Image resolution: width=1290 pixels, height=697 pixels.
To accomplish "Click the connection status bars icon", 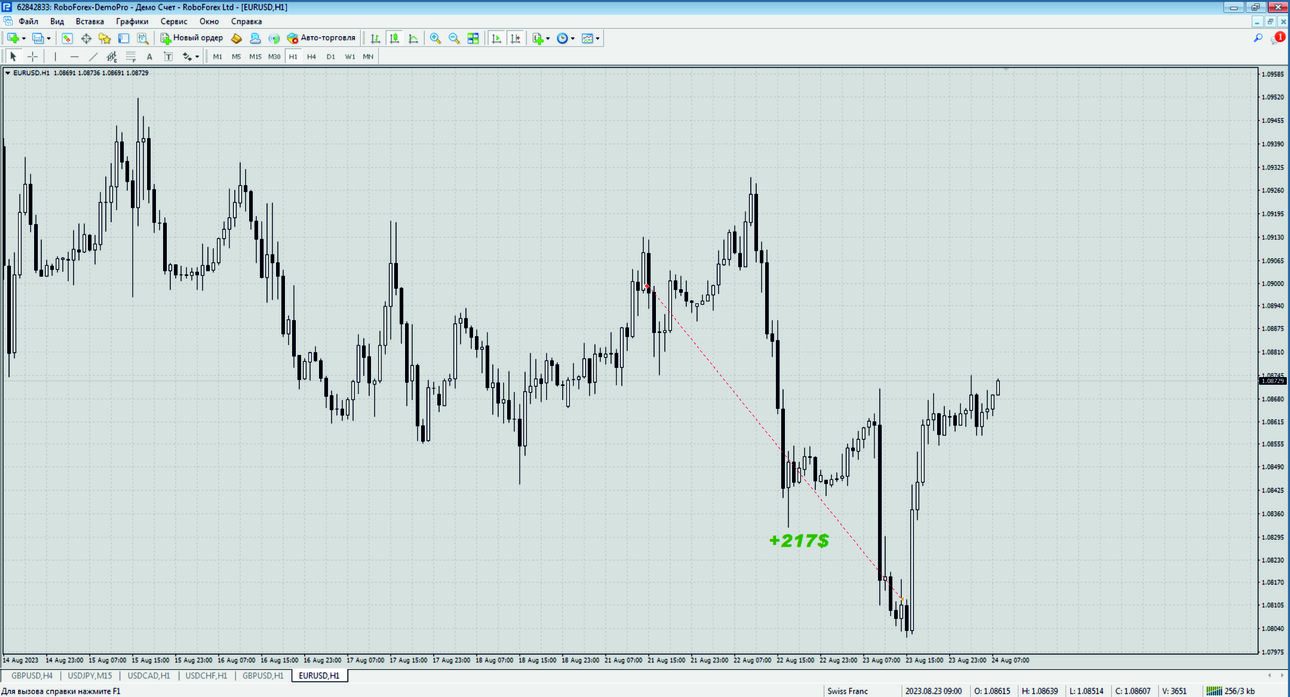I will (1214, 691).
